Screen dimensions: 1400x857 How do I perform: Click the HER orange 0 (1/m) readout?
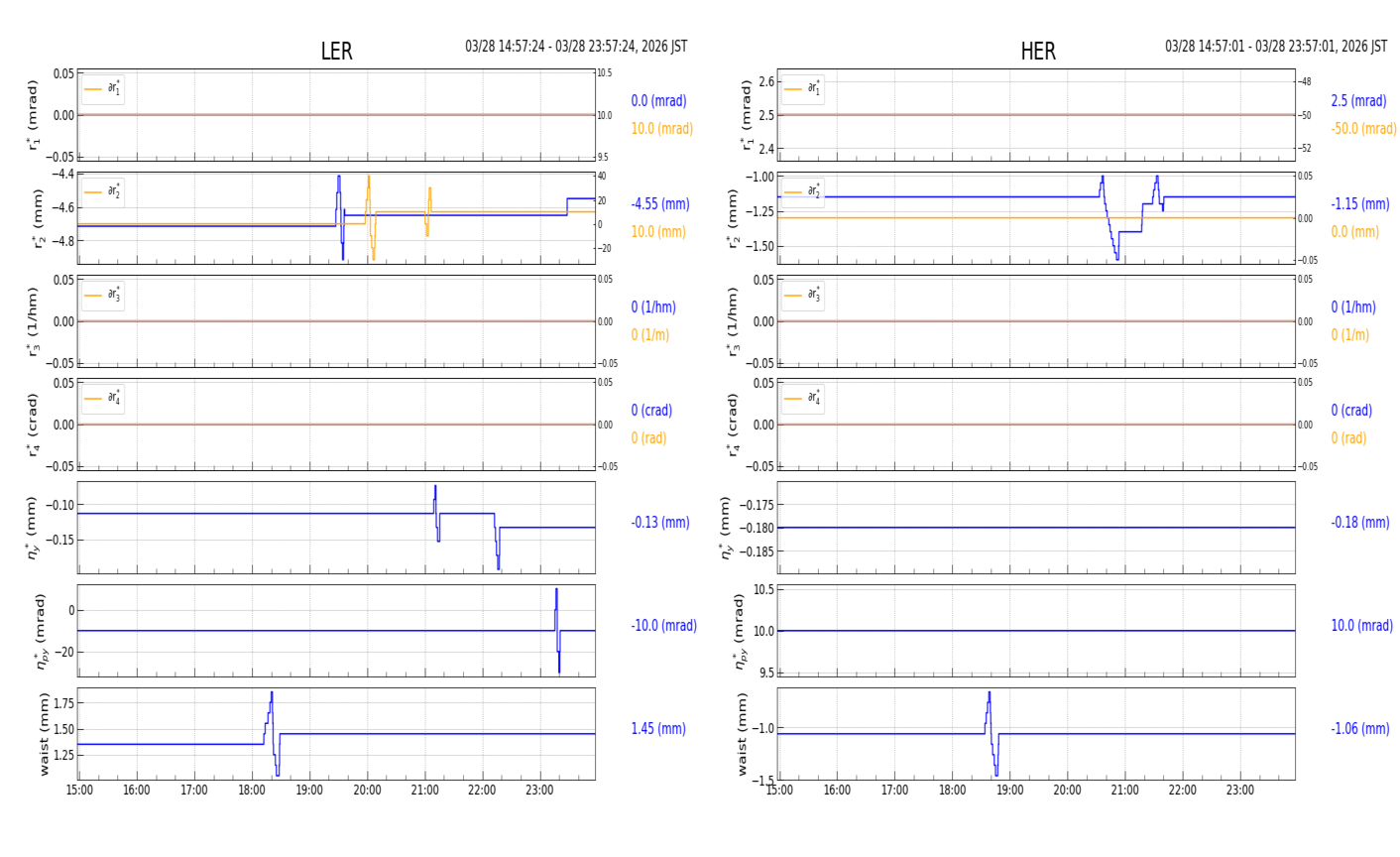[x=1349, y=335]
